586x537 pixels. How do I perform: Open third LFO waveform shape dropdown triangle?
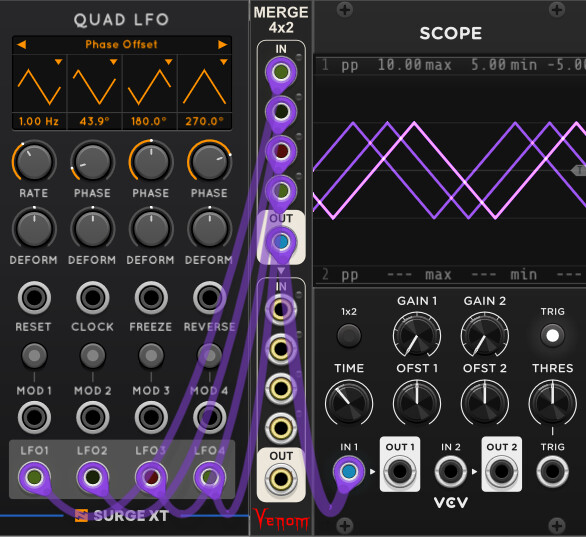[x=169, y=62]
